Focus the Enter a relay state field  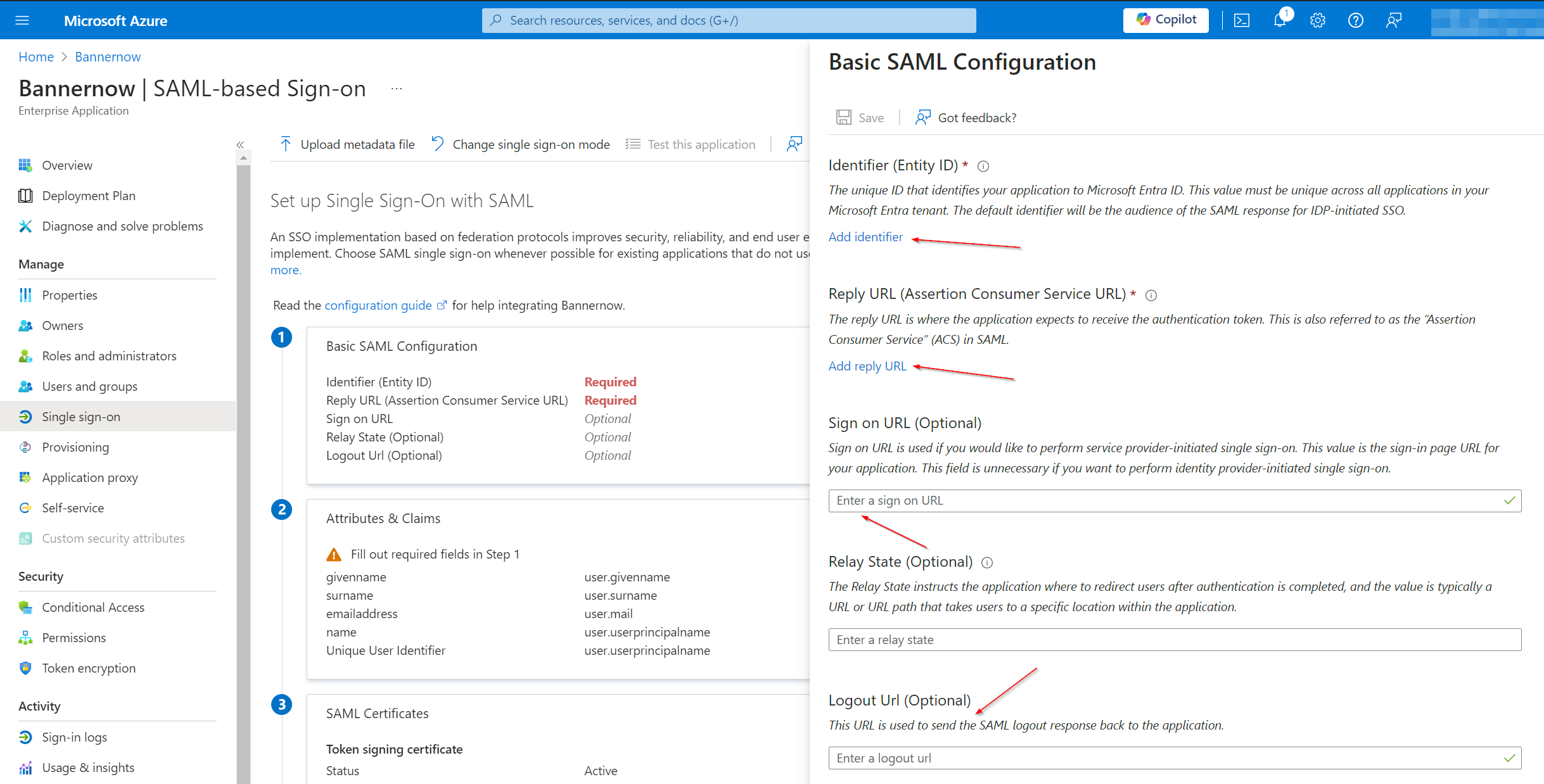(1175, 640)
